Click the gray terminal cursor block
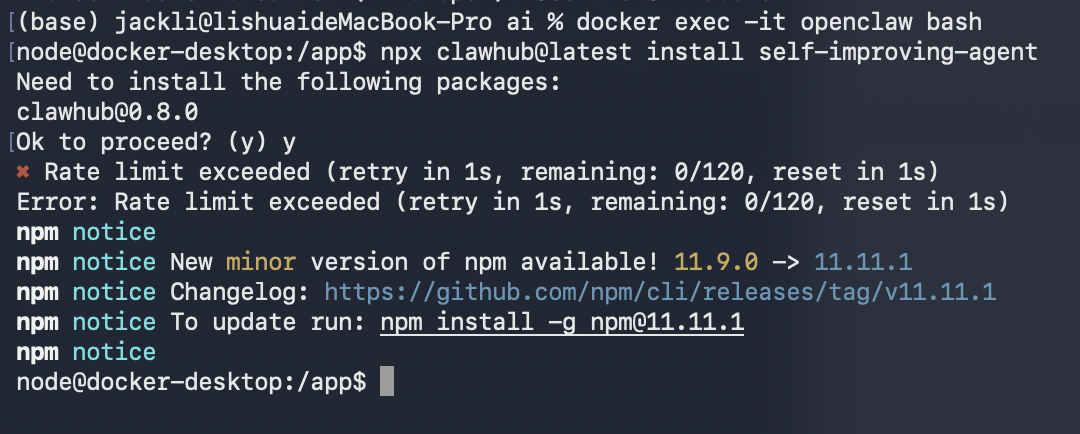The height and width of the screenshot is (434, 1080). (x=388, y=381)
